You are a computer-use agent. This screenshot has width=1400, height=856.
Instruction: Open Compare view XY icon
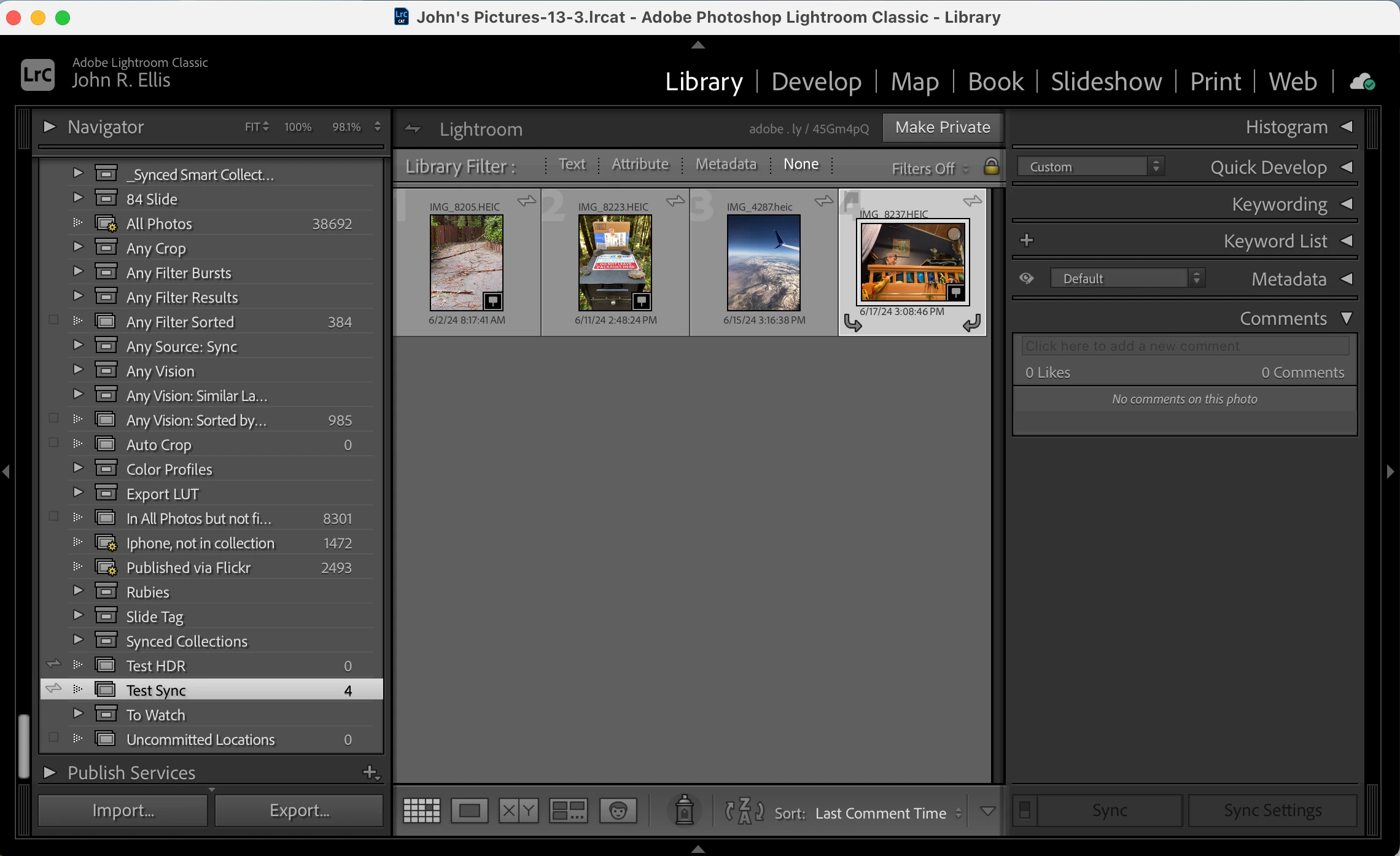pyautogui.click(x=518, y=811)
